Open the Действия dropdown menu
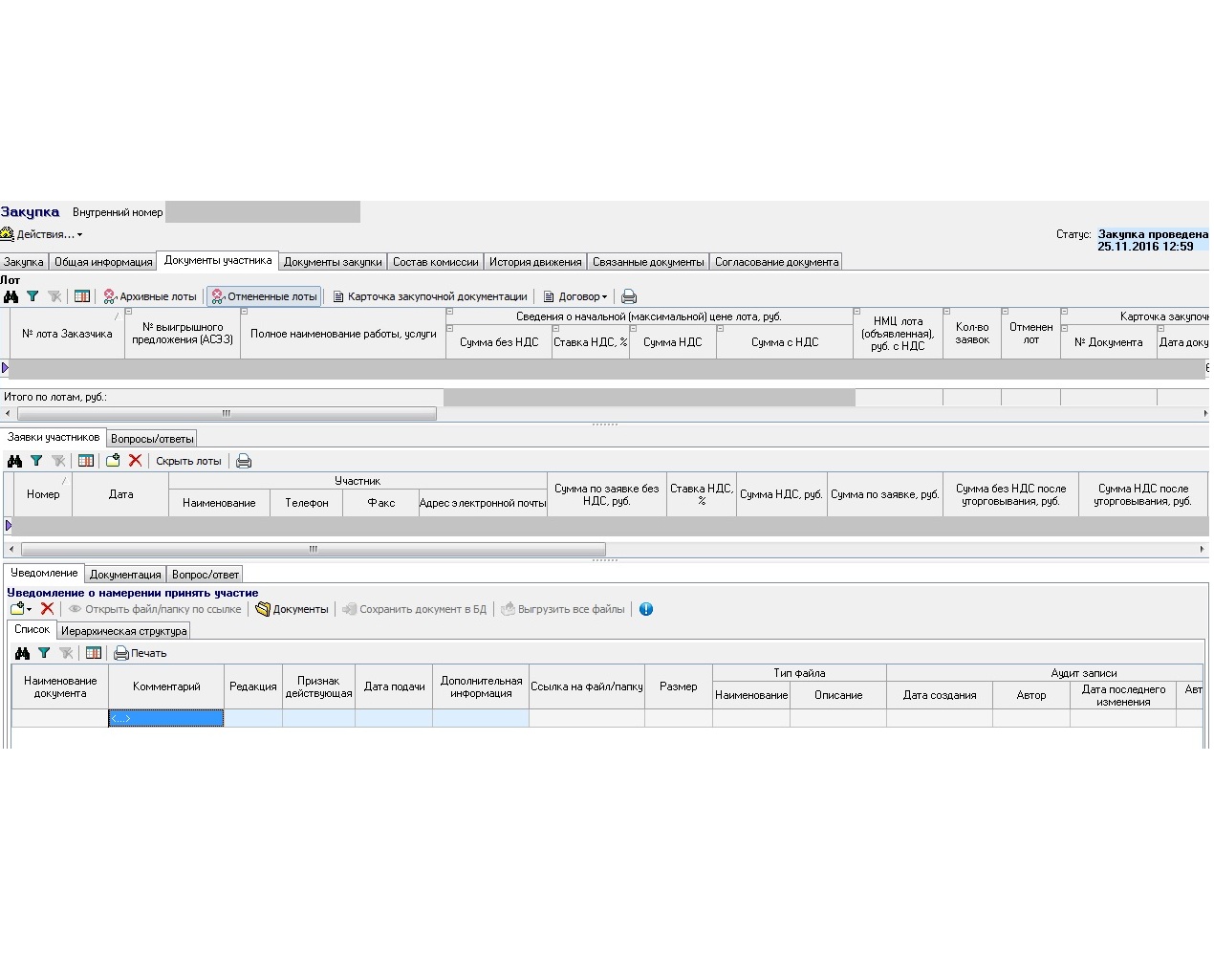Image resolution: width=1214 pixels, height=980 pixels. tap(42, 234)
